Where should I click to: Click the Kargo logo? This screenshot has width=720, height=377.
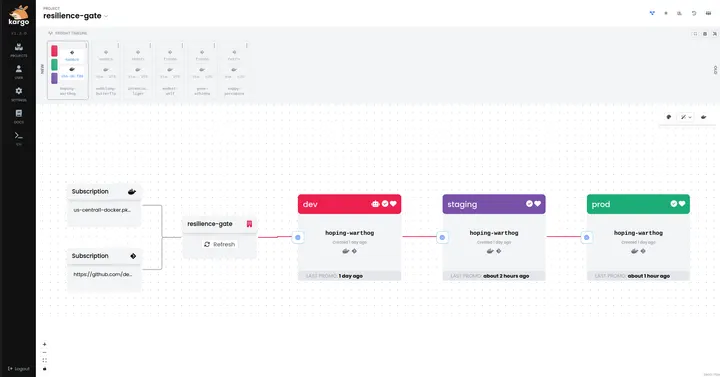pyautogui.click(x=19, y=16)
